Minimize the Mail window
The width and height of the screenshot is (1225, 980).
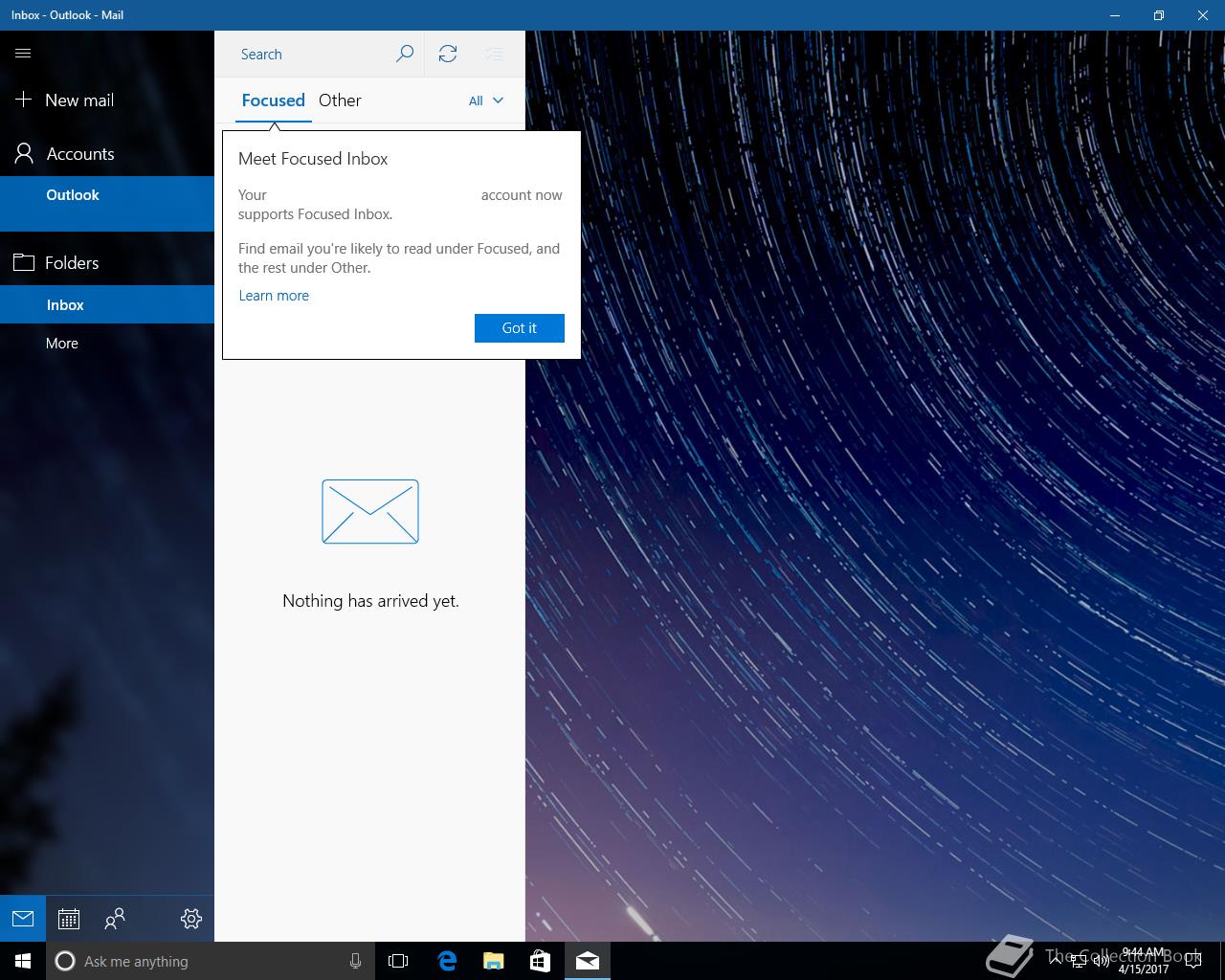point(1115,15)
